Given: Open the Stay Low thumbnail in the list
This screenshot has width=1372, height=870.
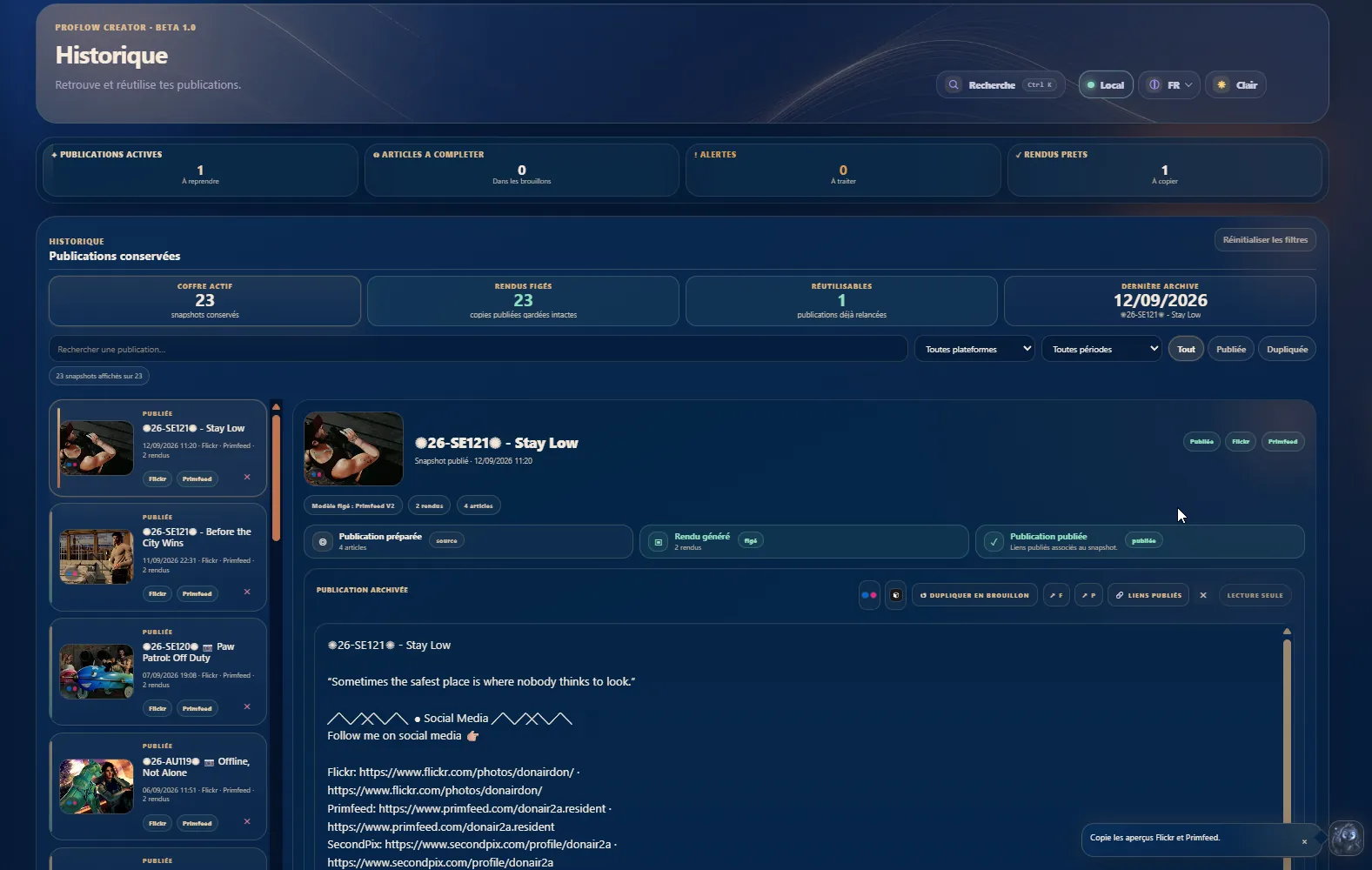Looking at the screenshot, I should [x=96, y=448].
